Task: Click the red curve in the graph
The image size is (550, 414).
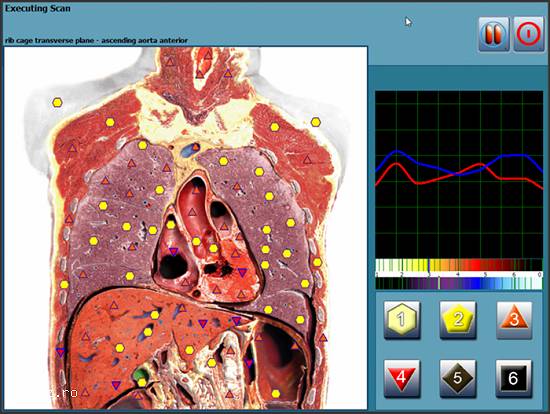Action: tap(459, 174)
